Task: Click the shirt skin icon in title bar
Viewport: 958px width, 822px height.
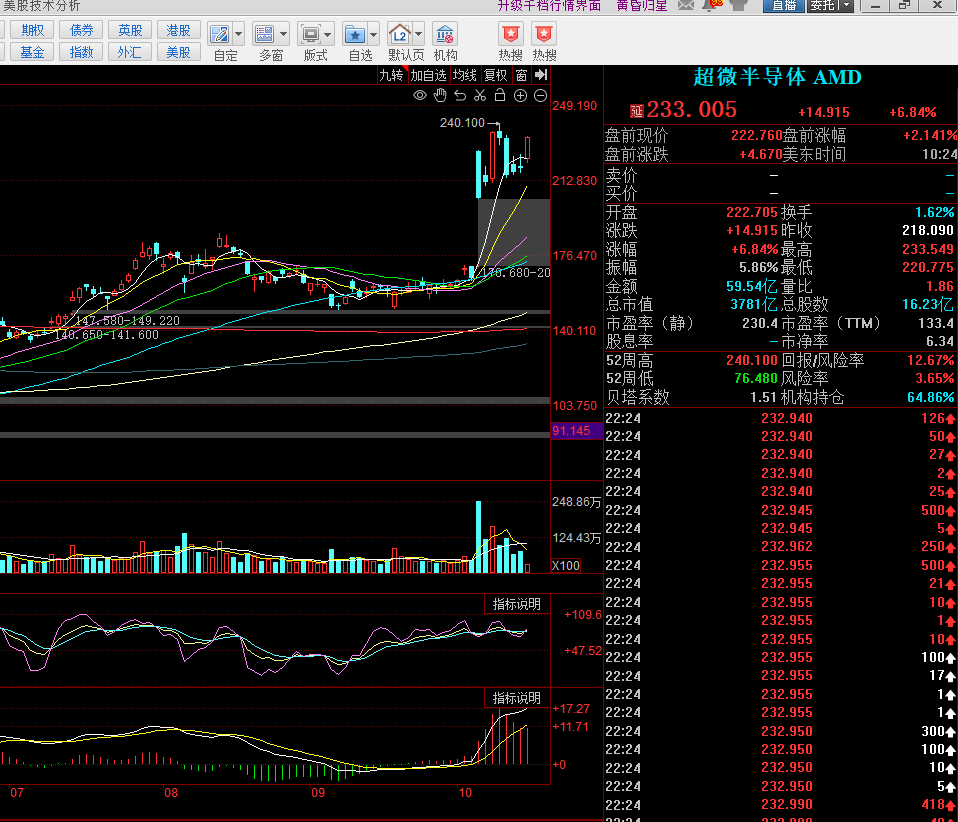Action: point(739,6)
